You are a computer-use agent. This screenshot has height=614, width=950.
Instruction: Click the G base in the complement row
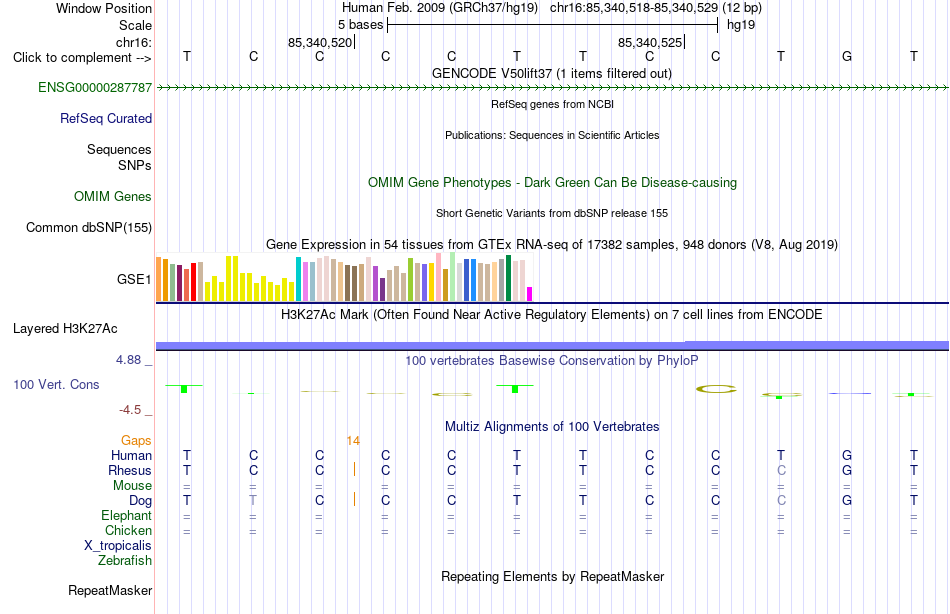point(847,56)
